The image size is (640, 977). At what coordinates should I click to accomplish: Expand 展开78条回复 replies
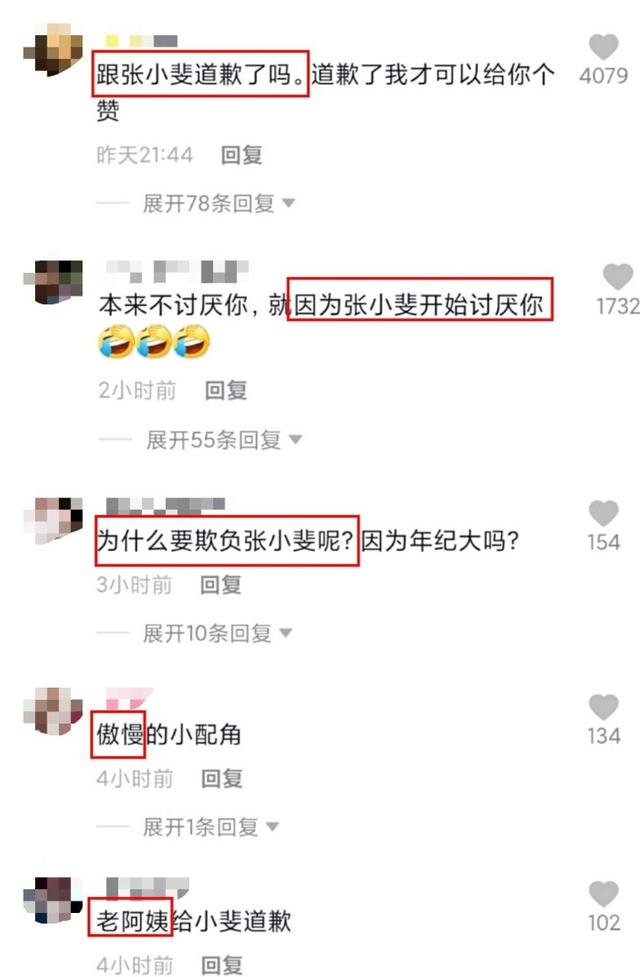tap(218, 203)
